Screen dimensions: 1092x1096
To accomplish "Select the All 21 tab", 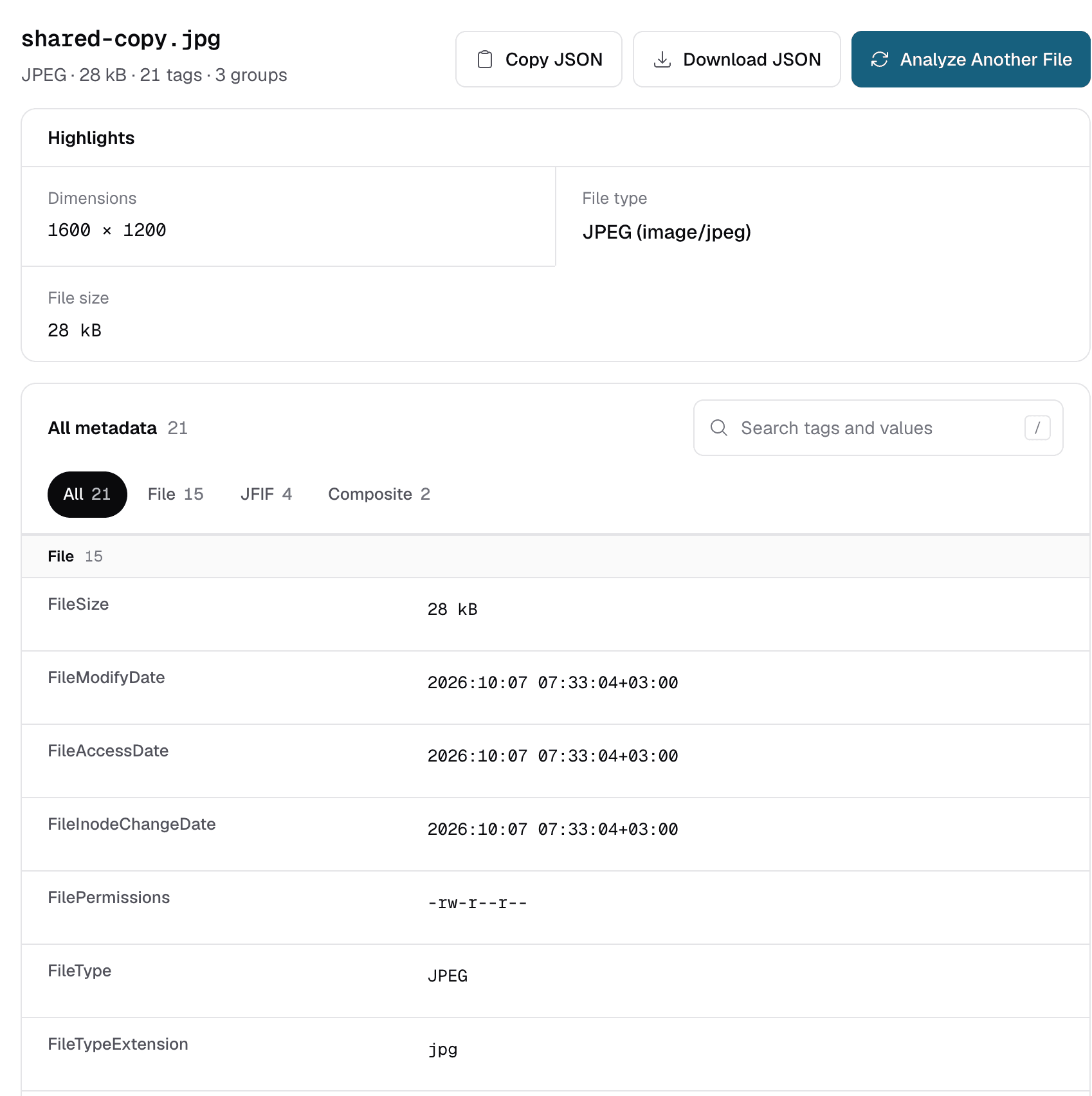I will pyautogui.click(x=87, y=494).
